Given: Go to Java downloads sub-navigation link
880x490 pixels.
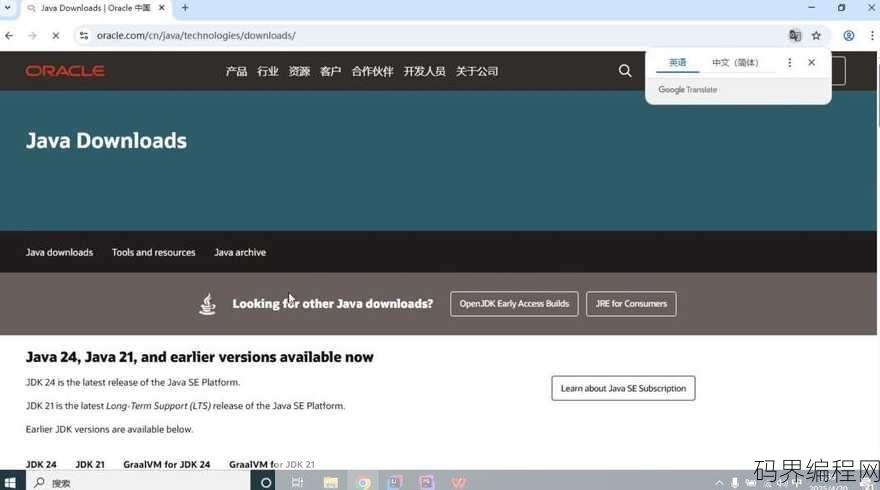Looking at the screenshot, I should click(59, 253).
